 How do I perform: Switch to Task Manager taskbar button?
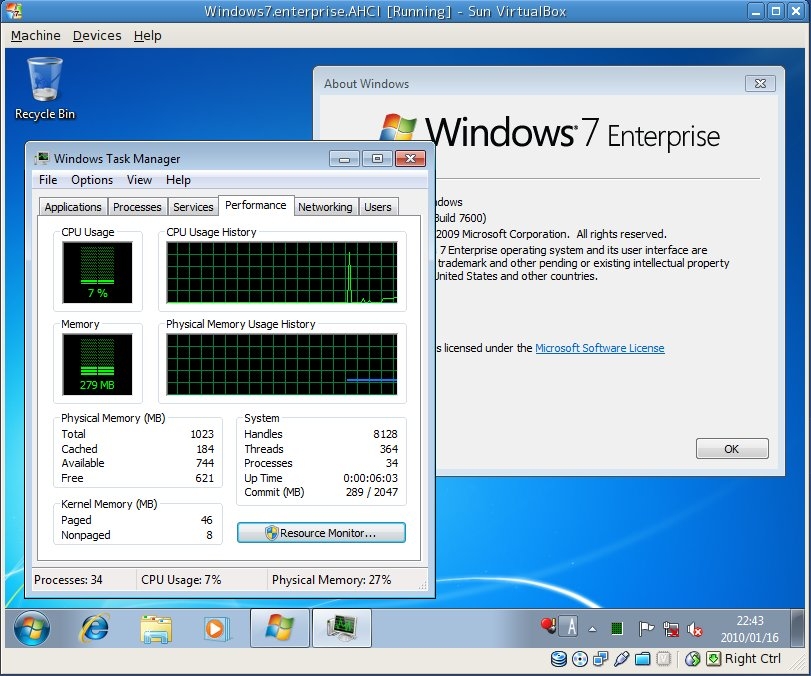click(x=342, y=628)
